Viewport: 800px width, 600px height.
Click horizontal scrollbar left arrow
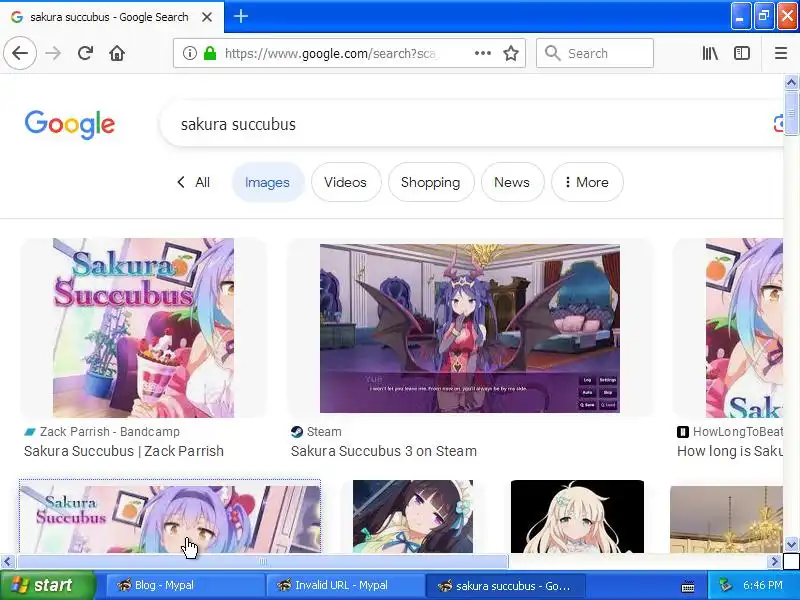pyautogui.click(x=7, y=562)
